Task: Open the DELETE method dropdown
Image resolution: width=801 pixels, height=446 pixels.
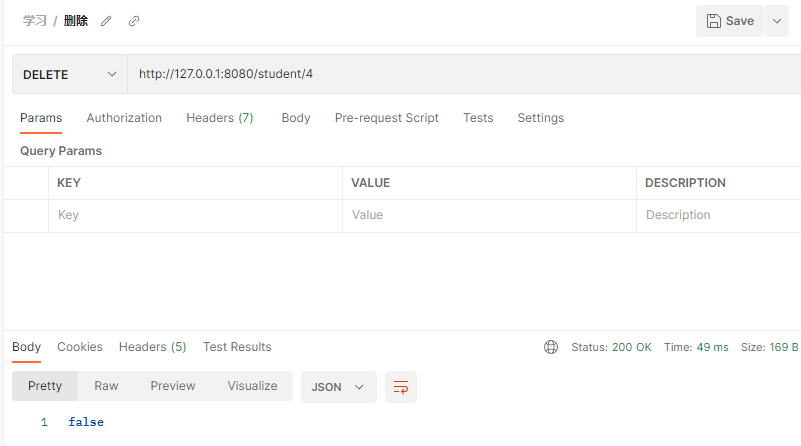Action: coord(69,75)
